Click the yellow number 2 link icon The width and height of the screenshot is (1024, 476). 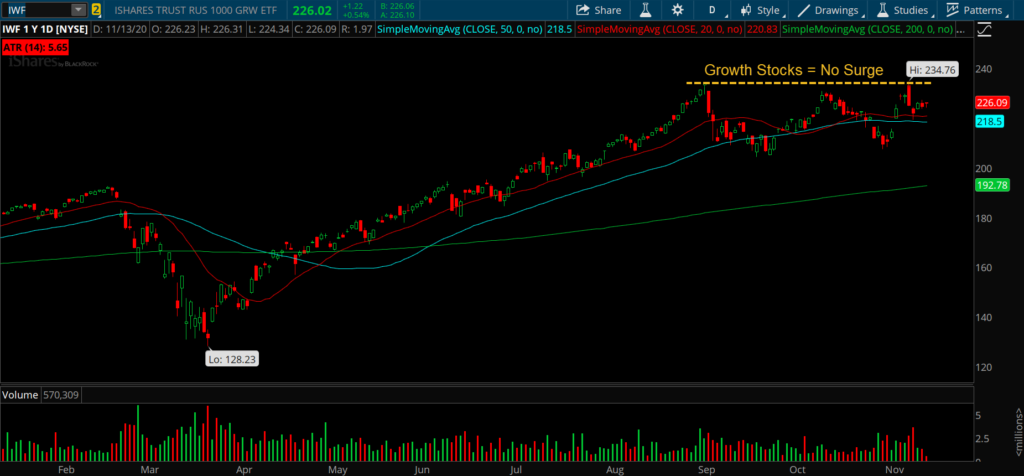coord(97,10)
